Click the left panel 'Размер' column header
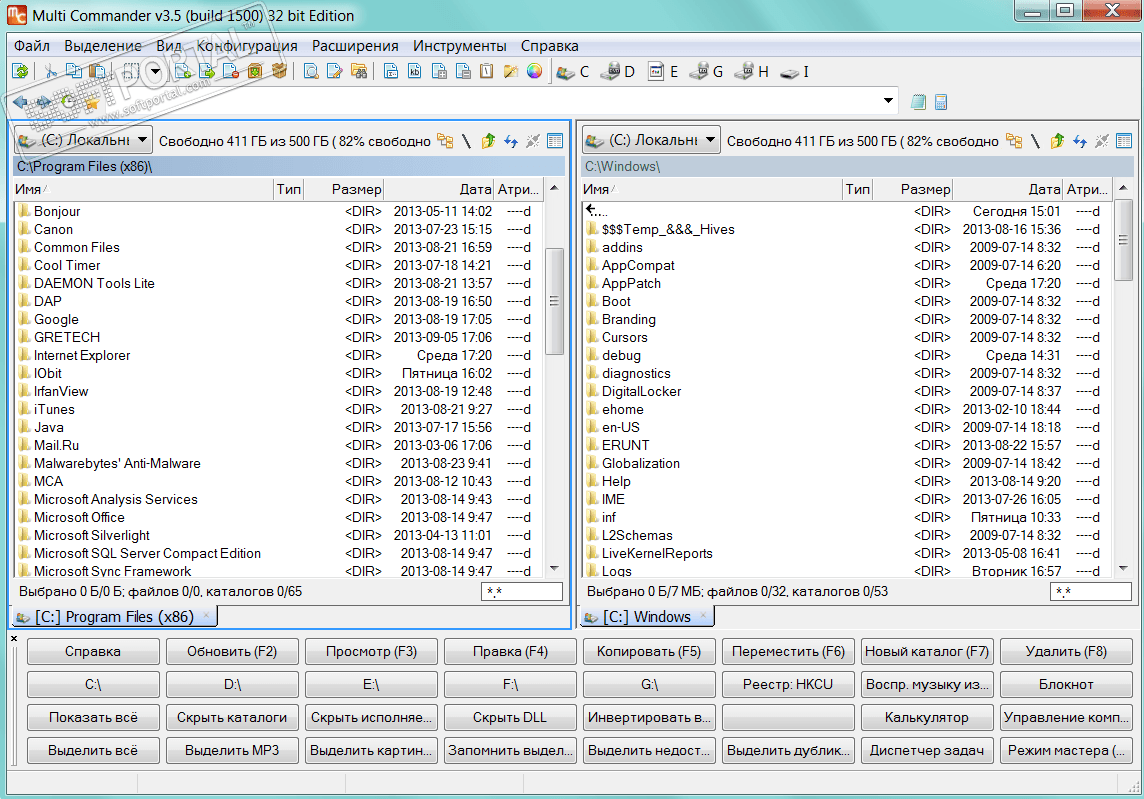This screenshot has height=799, width=1144. point(344,189)
